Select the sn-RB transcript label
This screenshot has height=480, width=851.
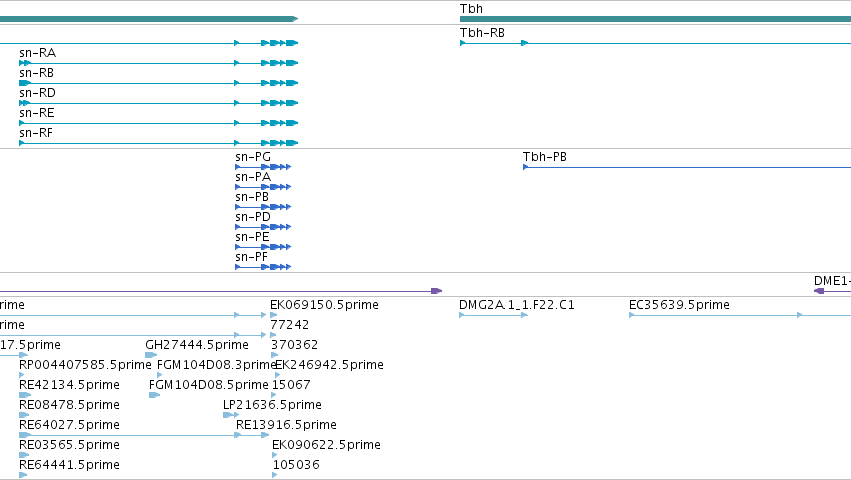(x=36, y=73)
